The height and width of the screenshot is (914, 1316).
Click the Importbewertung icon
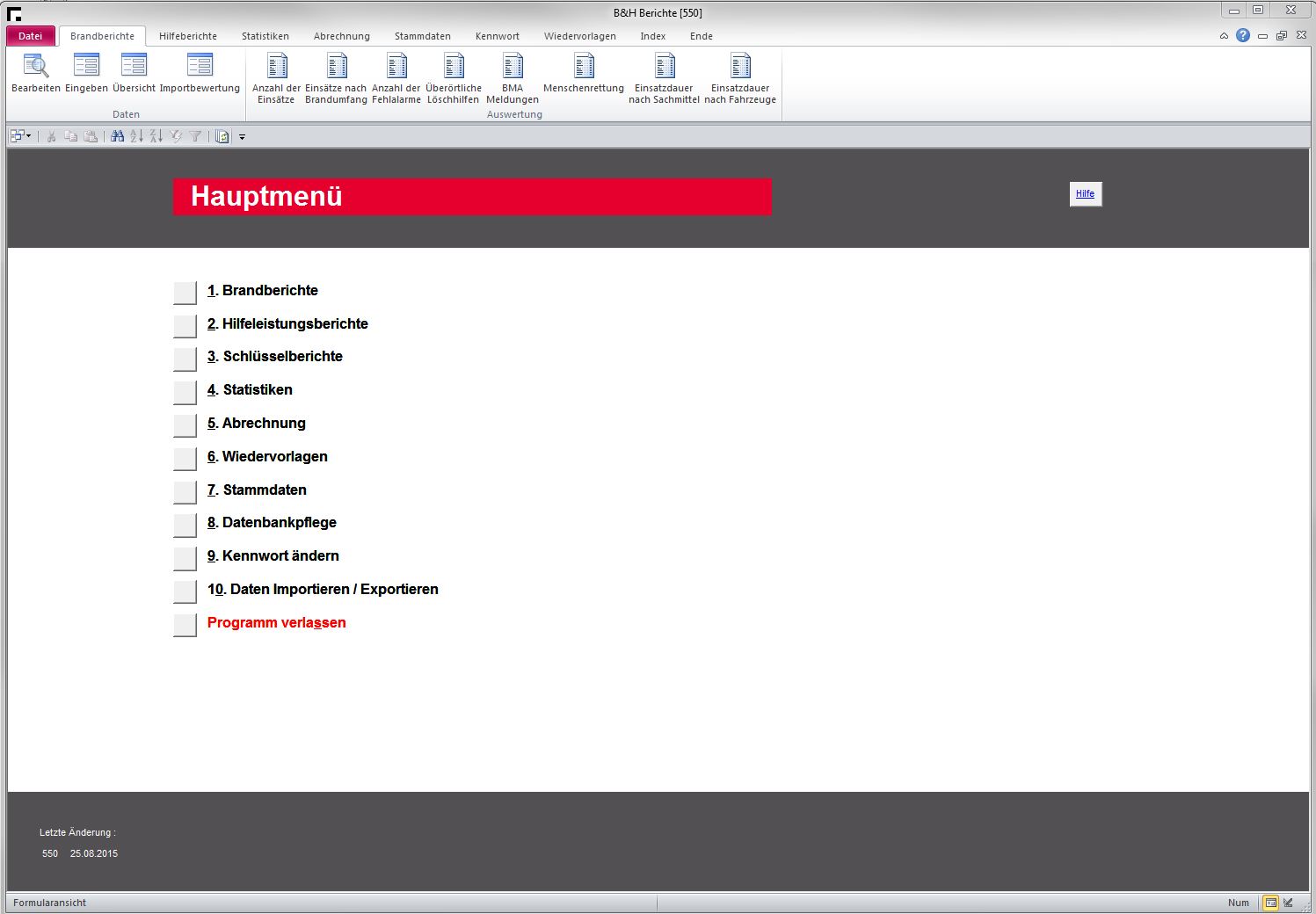[200, 73]
